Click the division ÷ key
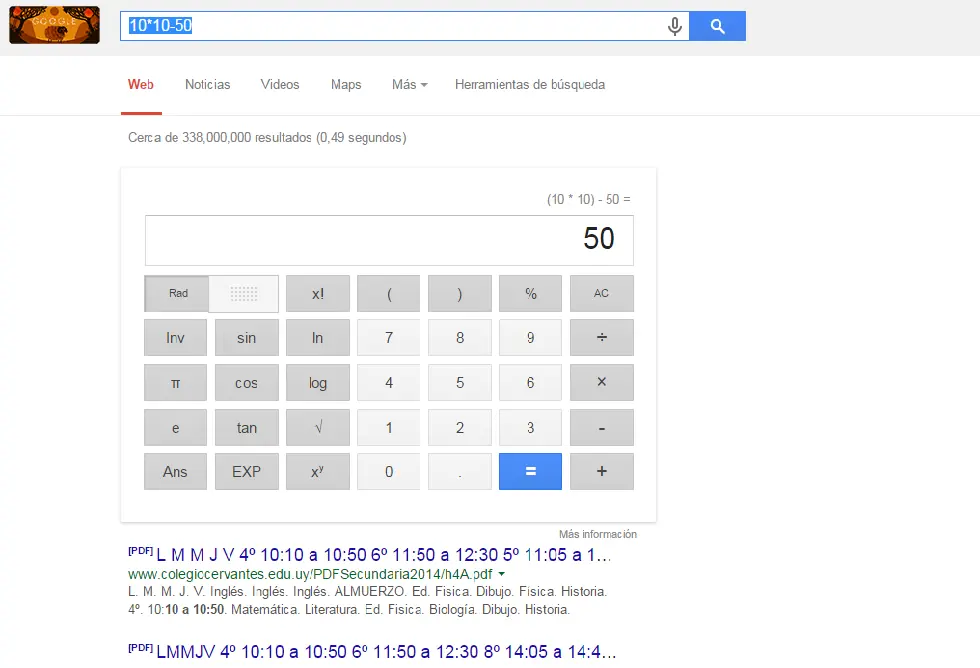 tap(602, 337)
